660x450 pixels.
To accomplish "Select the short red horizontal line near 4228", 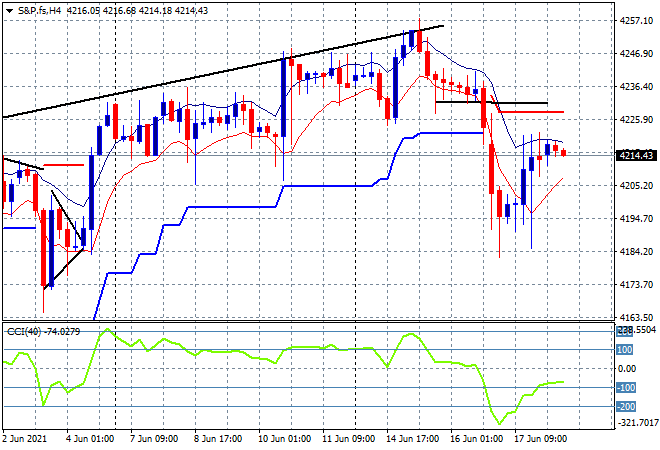I will pos(532,112).
